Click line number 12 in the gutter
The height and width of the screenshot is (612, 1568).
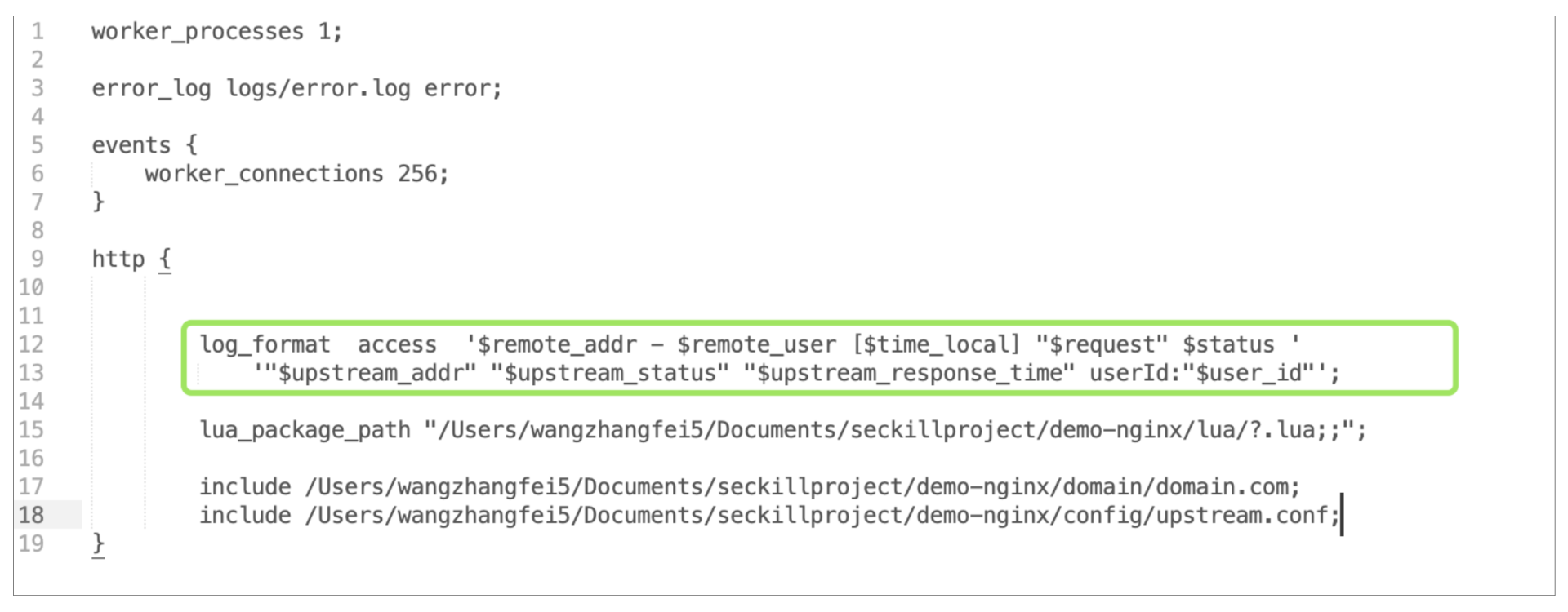click(32, 344)
